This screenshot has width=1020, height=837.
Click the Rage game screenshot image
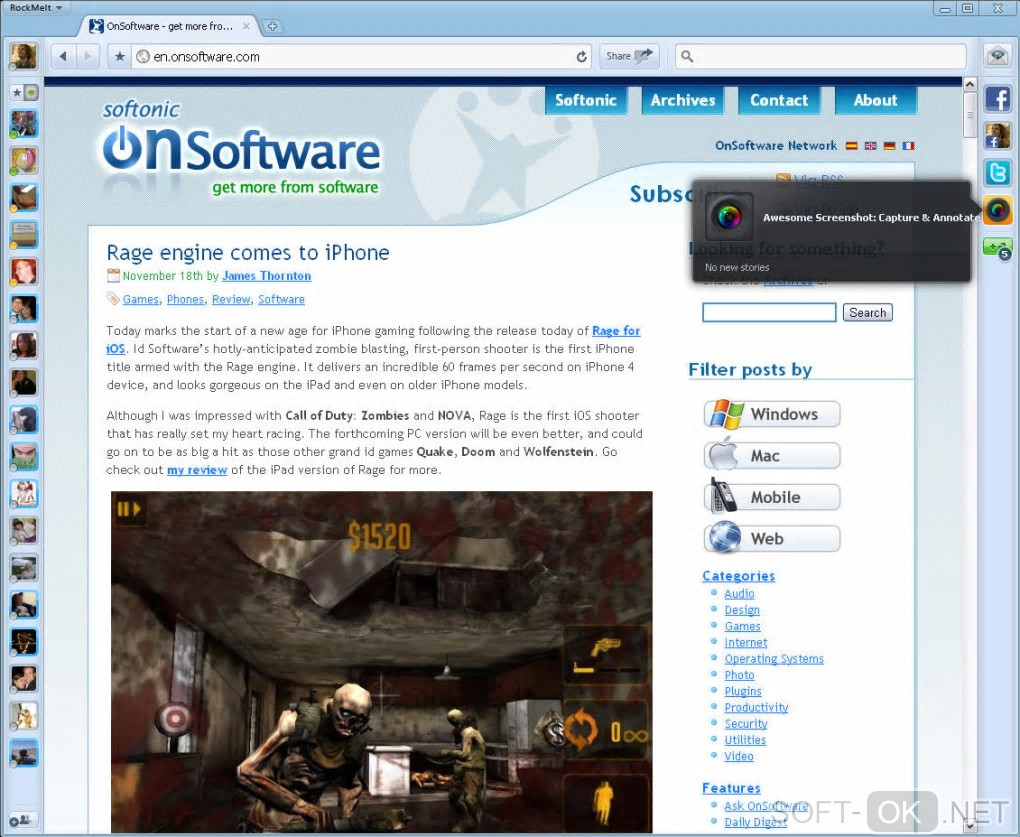click(381, 661)
